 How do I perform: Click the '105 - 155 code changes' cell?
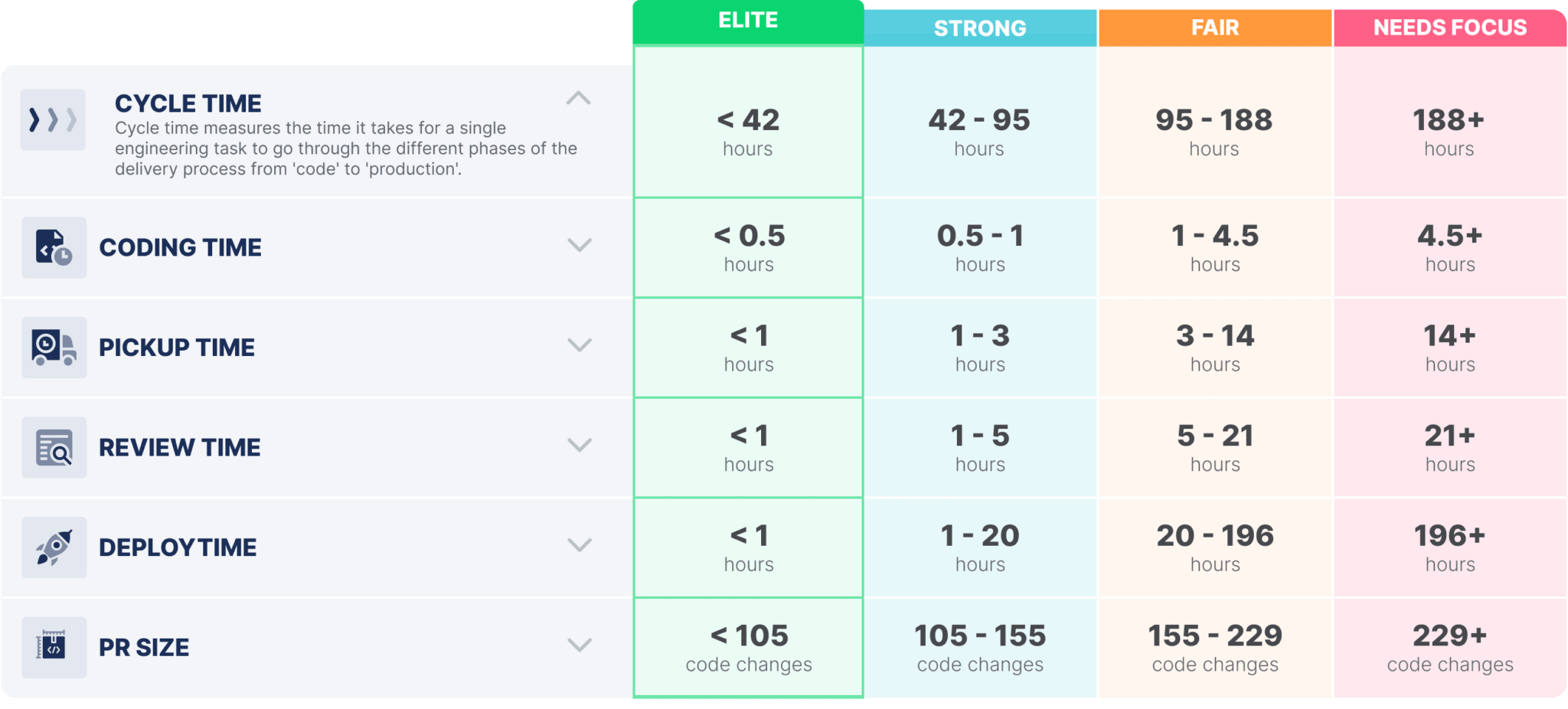pyautogui.click(x=981, y=647)
